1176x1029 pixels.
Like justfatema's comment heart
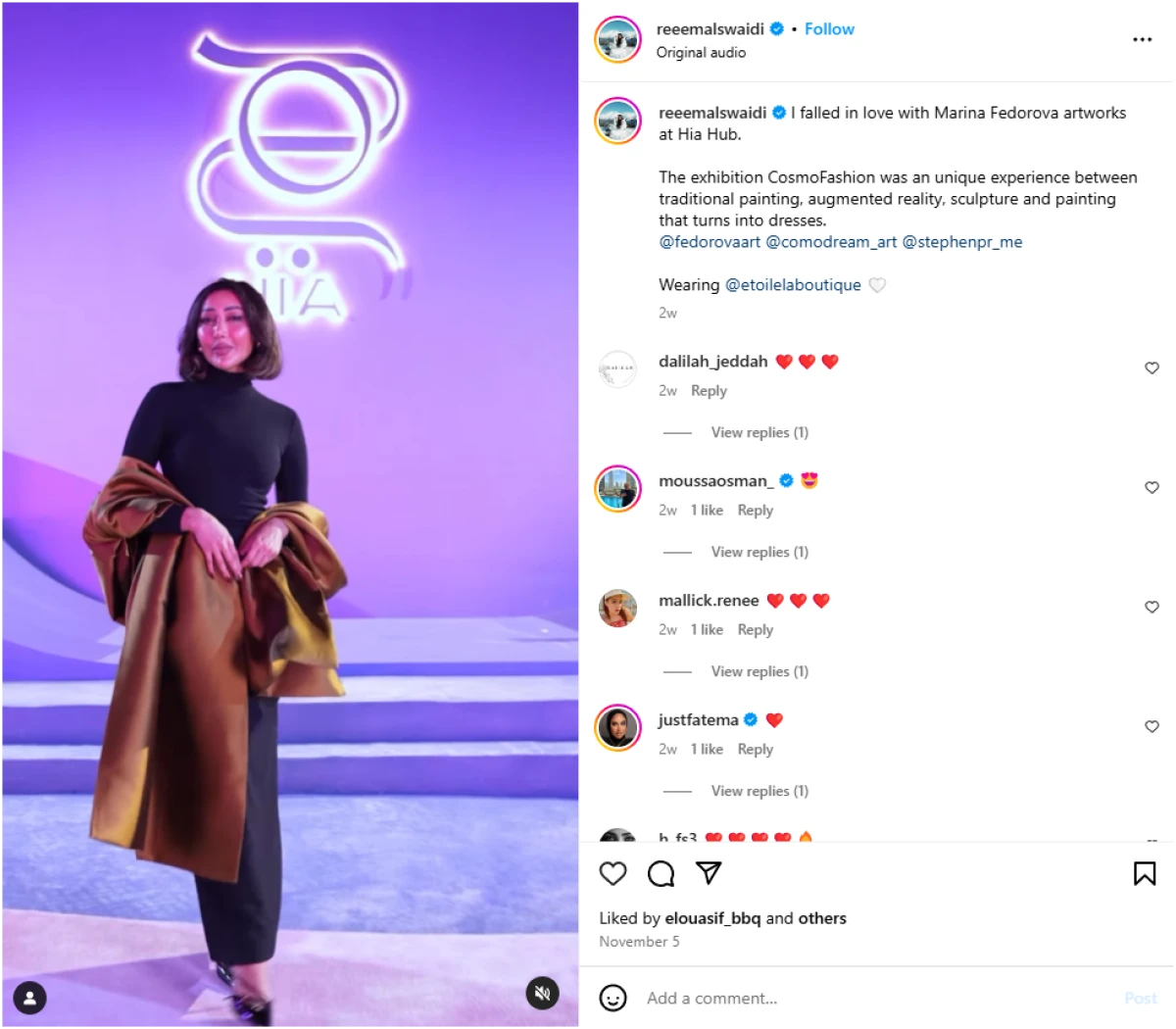coord(1151,727)
